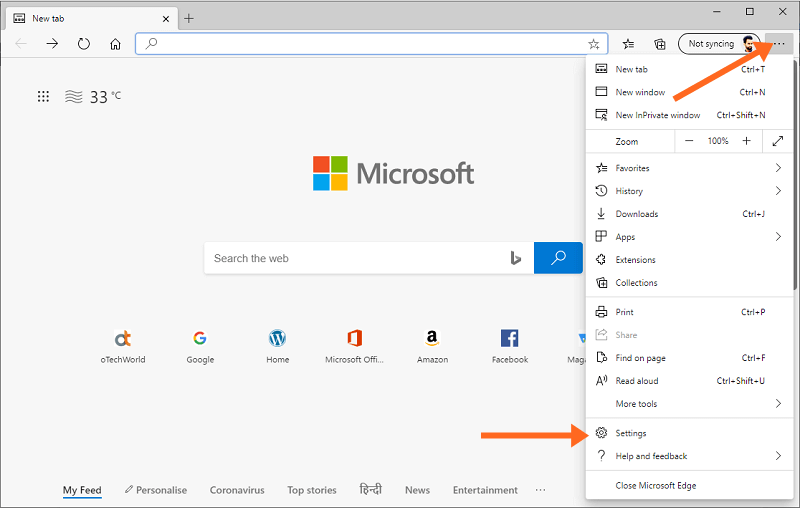The image size is (800, 510).
Task: Open the Amazon quick link tile
Action: point(432,346)
